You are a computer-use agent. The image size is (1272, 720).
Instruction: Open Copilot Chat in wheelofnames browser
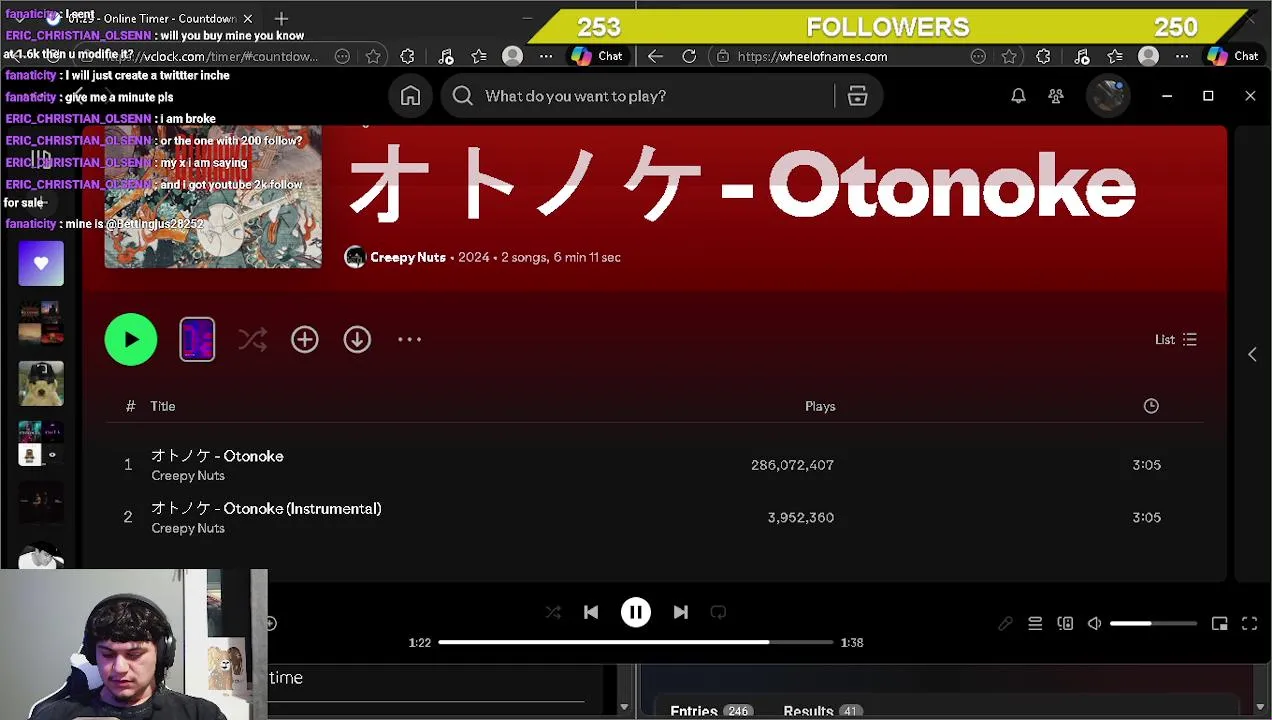coord(1233,56)
